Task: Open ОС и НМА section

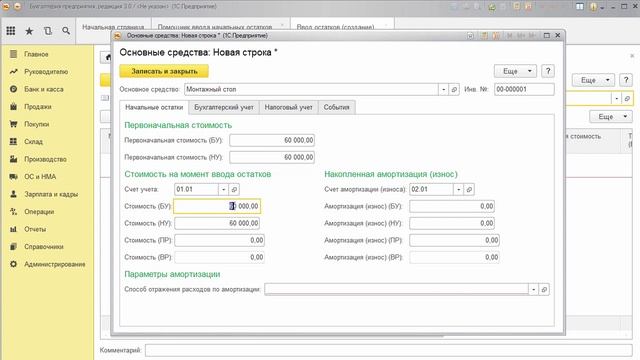Action: point(40,177)
